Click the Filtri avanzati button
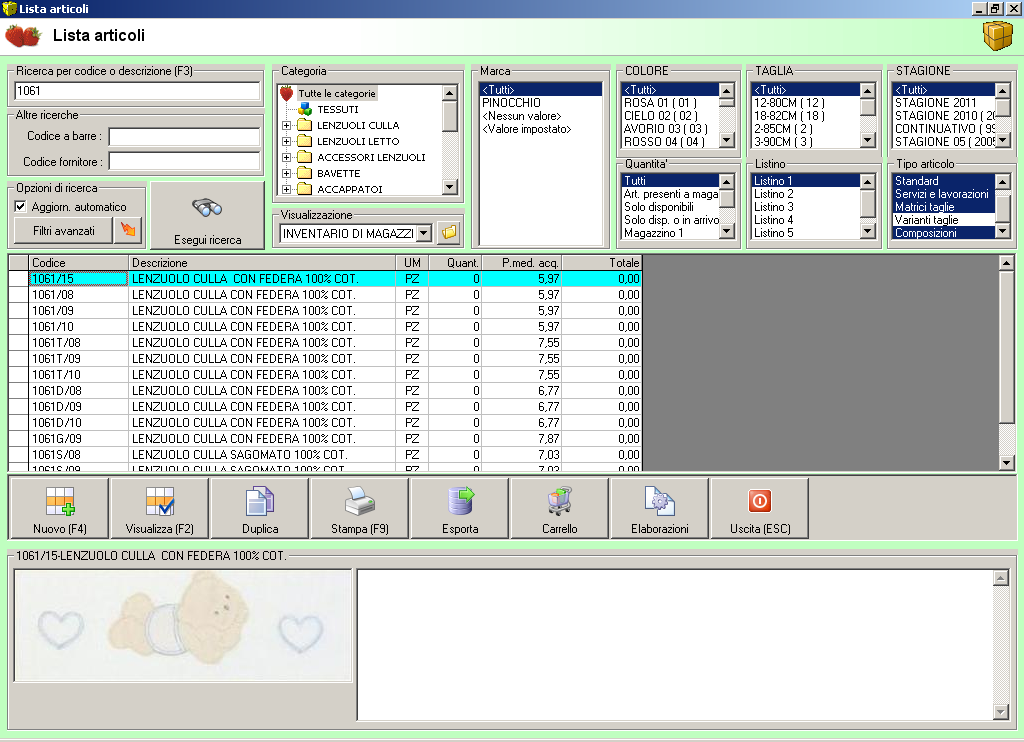The width and height of the screenshot is (1024, 742). pos(64,231)
